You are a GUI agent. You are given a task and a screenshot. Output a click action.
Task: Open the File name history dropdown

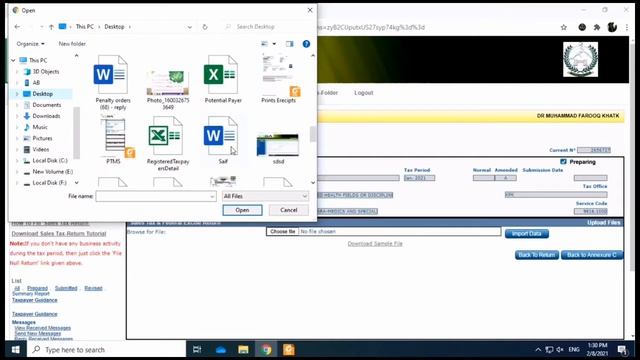tap(212, 196)
